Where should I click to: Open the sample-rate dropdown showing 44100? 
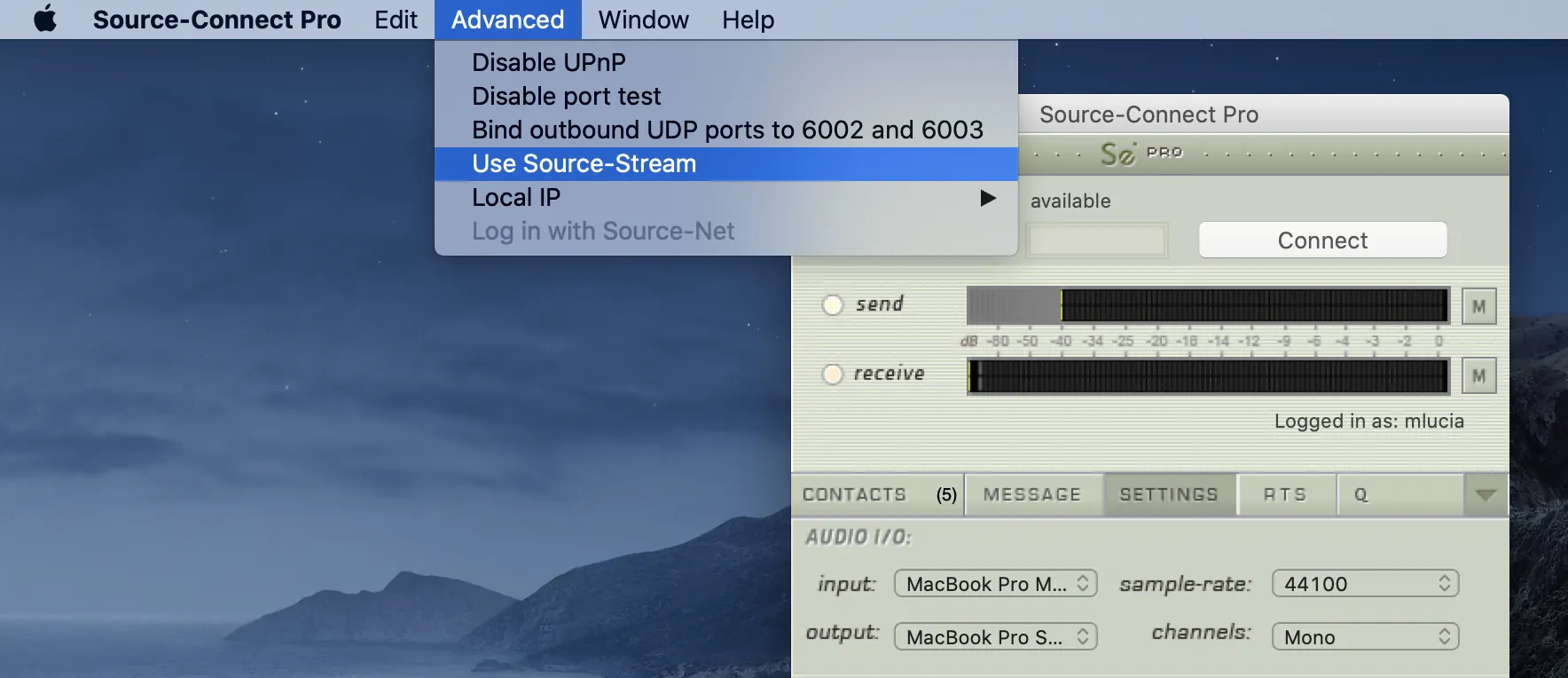[x=1365, y=584]
